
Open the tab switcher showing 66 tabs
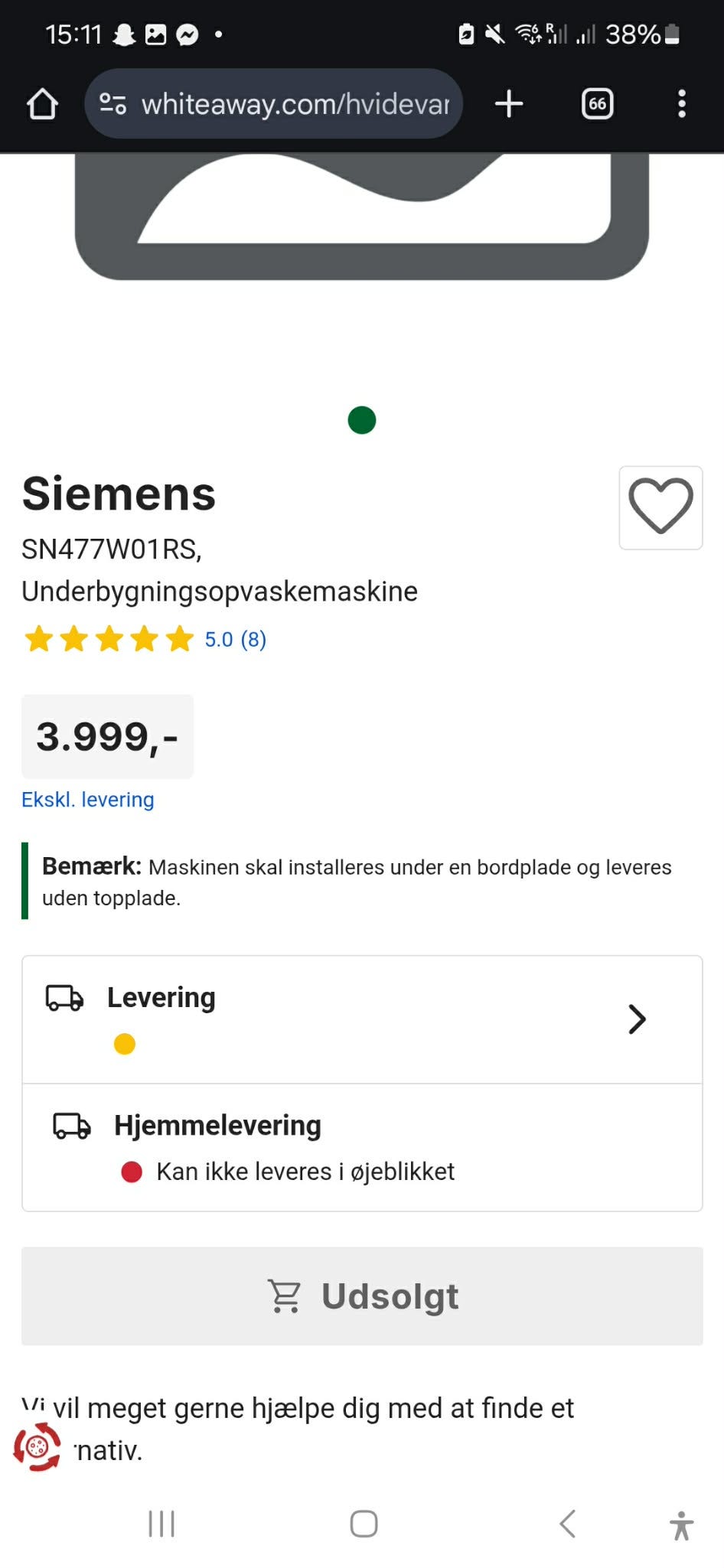click(597, 104)
